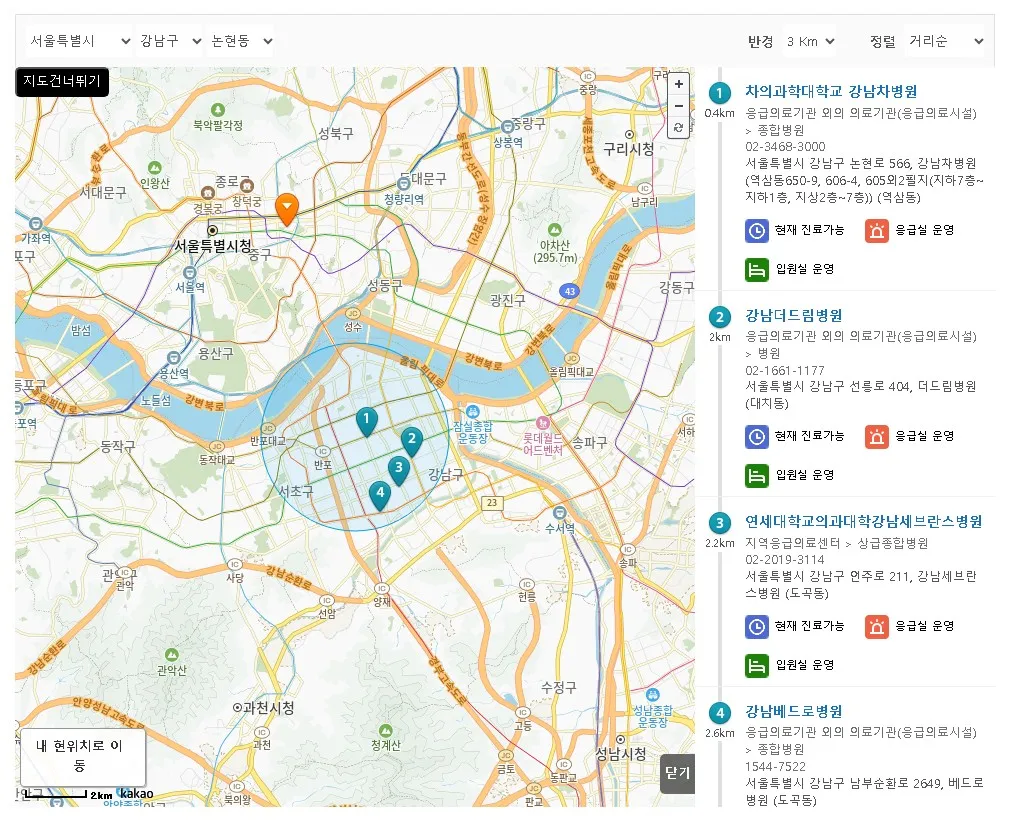This screenshot has width=1022, height=829.
Task: Open 강남더드림병원 hospital link
Action: tap(794, 315)
